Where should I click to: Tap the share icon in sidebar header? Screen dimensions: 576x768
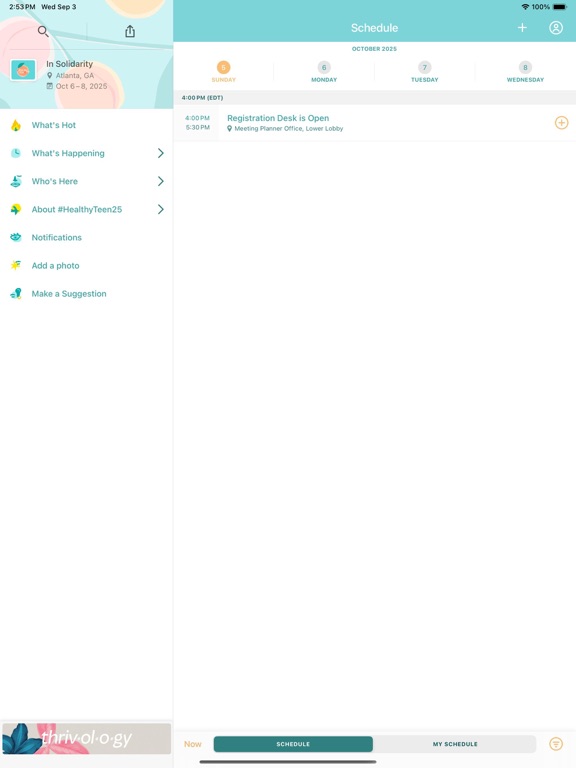130,31
